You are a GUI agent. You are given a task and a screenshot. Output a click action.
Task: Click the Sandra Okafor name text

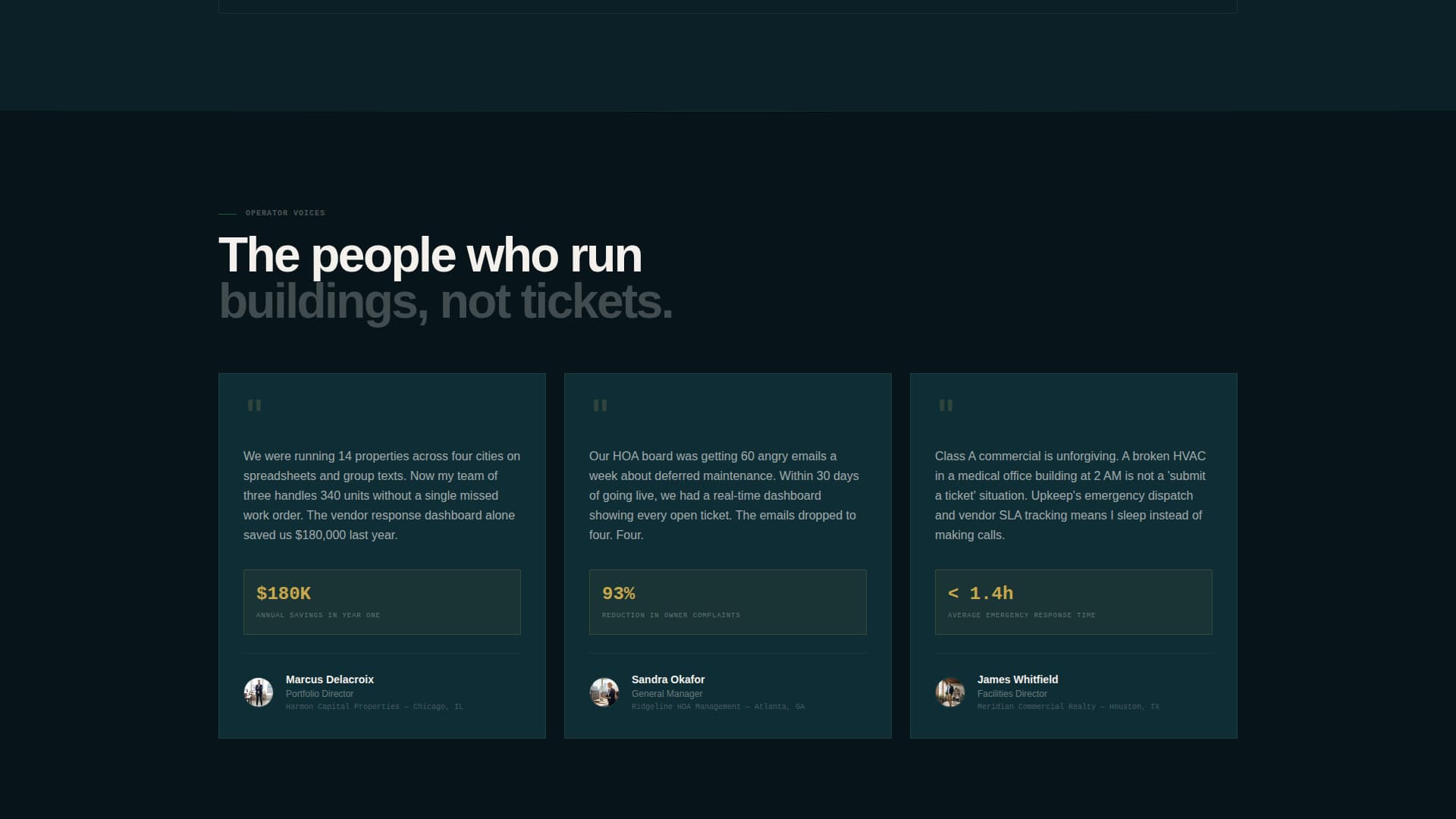coord(667,679)
